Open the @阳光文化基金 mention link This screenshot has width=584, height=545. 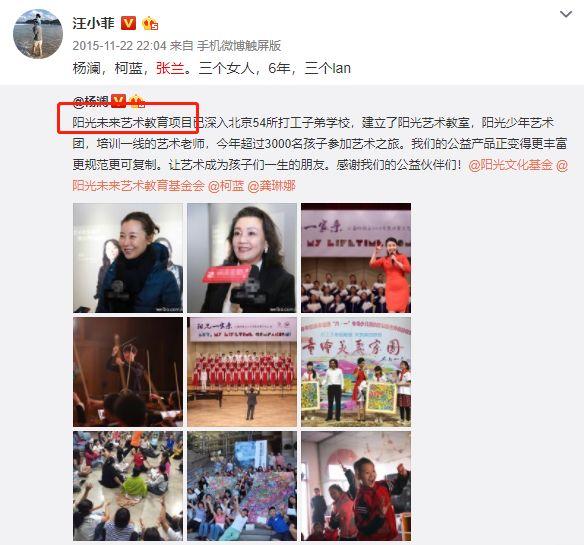tap(510, 165)
